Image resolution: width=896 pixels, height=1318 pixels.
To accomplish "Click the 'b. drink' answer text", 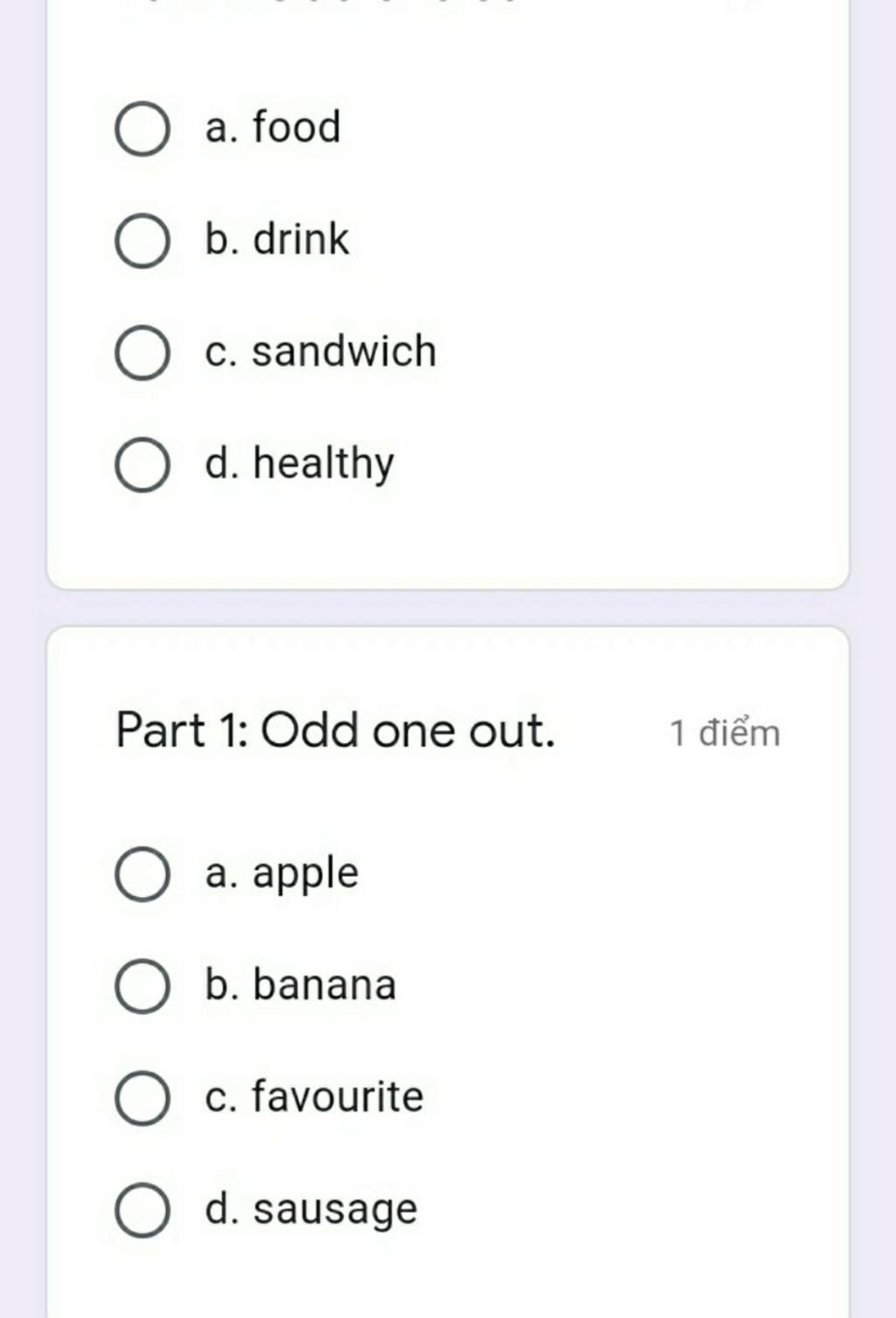I will [276, 239].
